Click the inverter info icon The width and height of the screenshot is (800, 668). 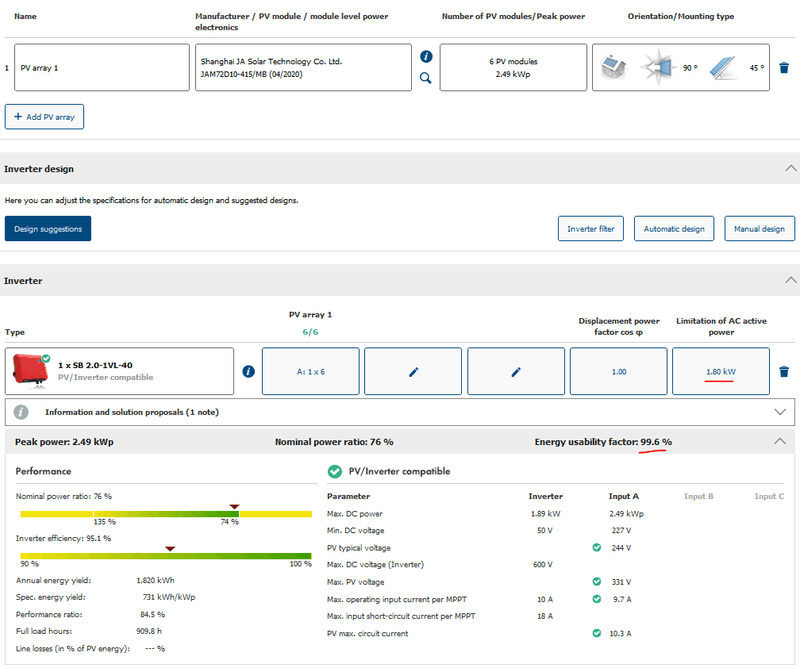pyautogui.click(x=249, y=371)
